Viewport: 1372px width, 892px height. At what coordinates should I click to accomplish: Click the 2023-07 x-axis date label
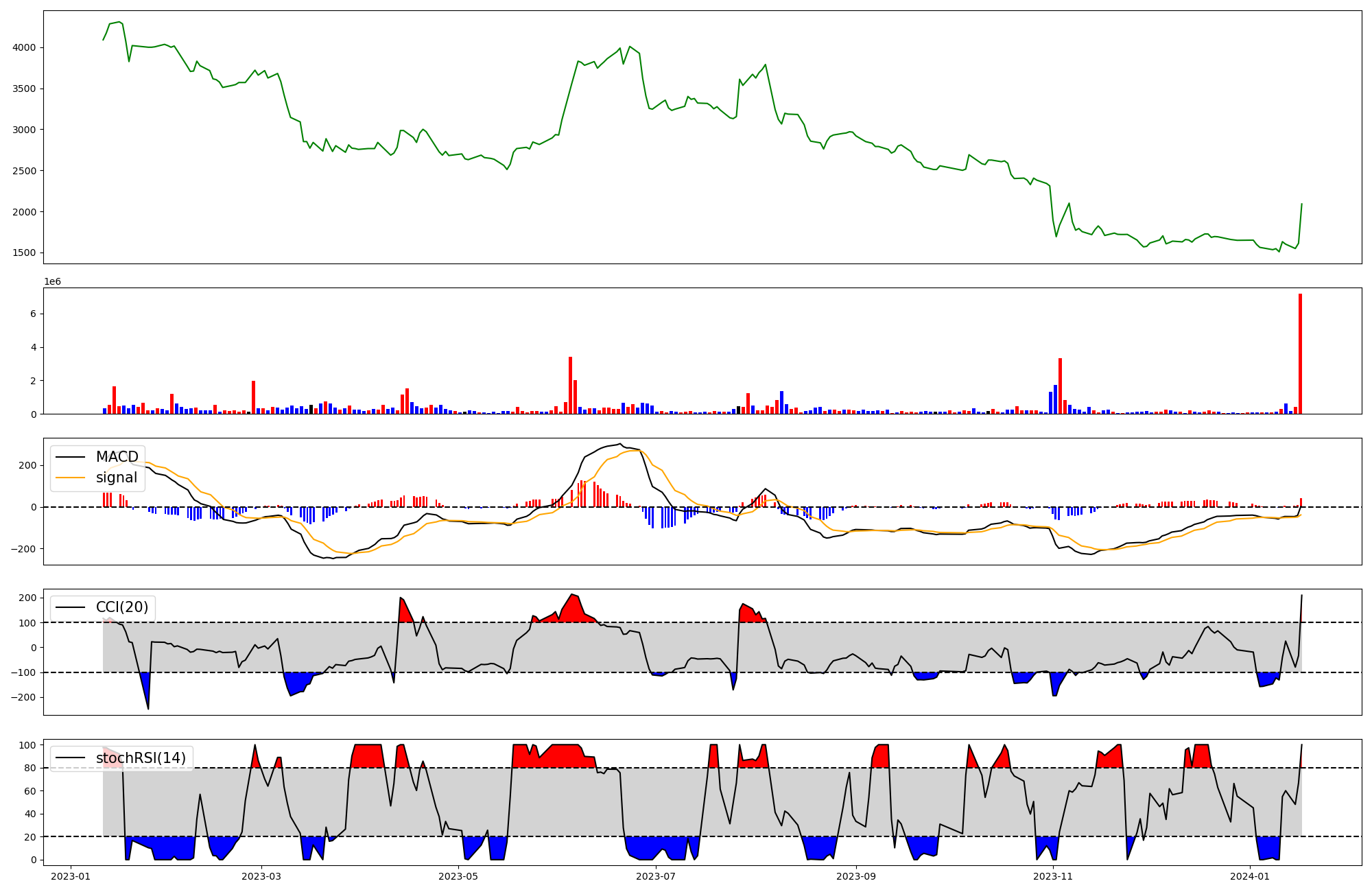click(x=656, y=876)
